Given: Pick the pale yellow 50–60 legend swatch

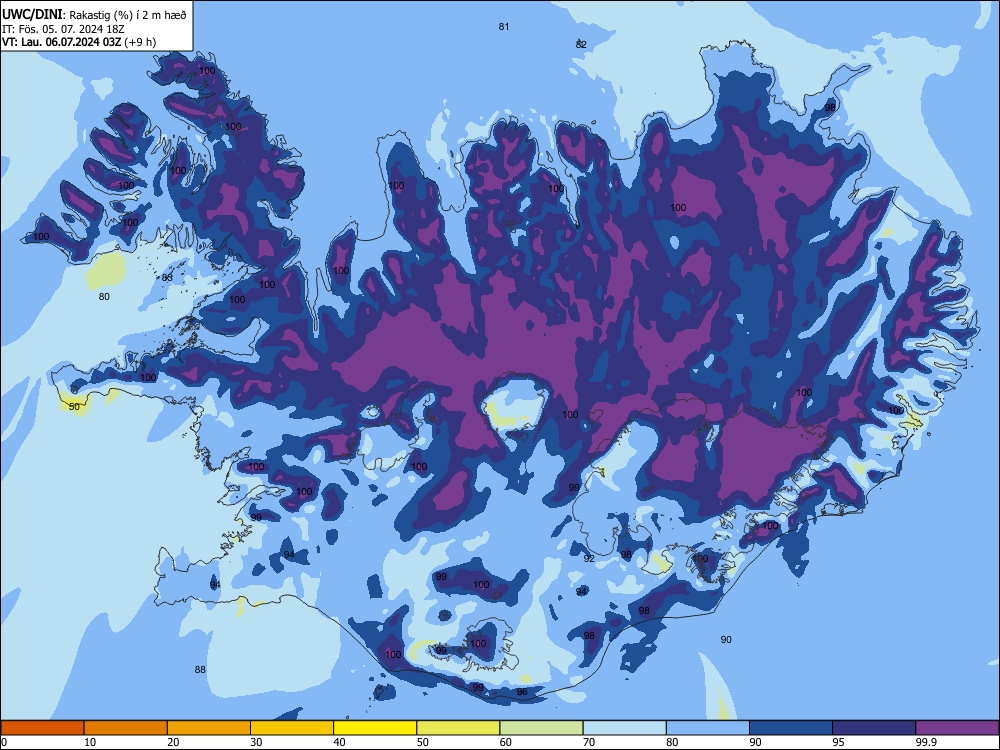Looking at the screenshot, I should pyautogui.click(x=458, y=728).
